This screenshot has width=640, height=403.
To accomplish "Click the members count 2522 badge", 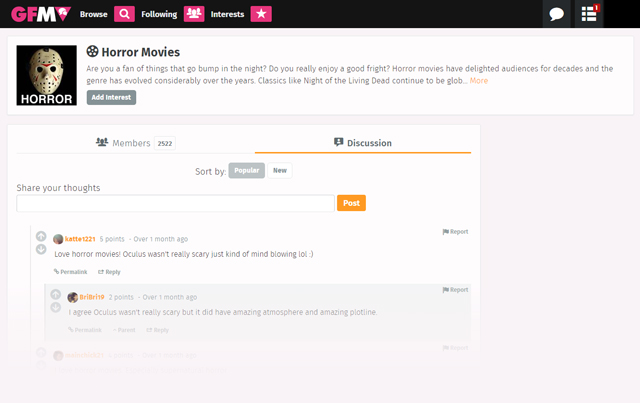I will coord(165,143).
